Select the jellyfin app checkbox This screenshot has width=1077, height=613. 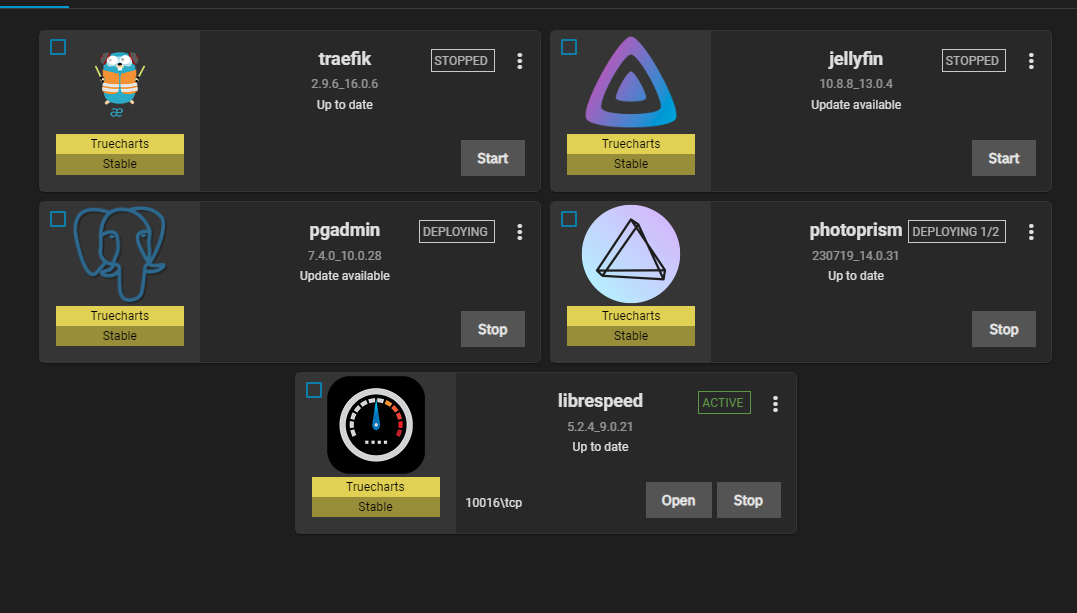tap(569, 47)
